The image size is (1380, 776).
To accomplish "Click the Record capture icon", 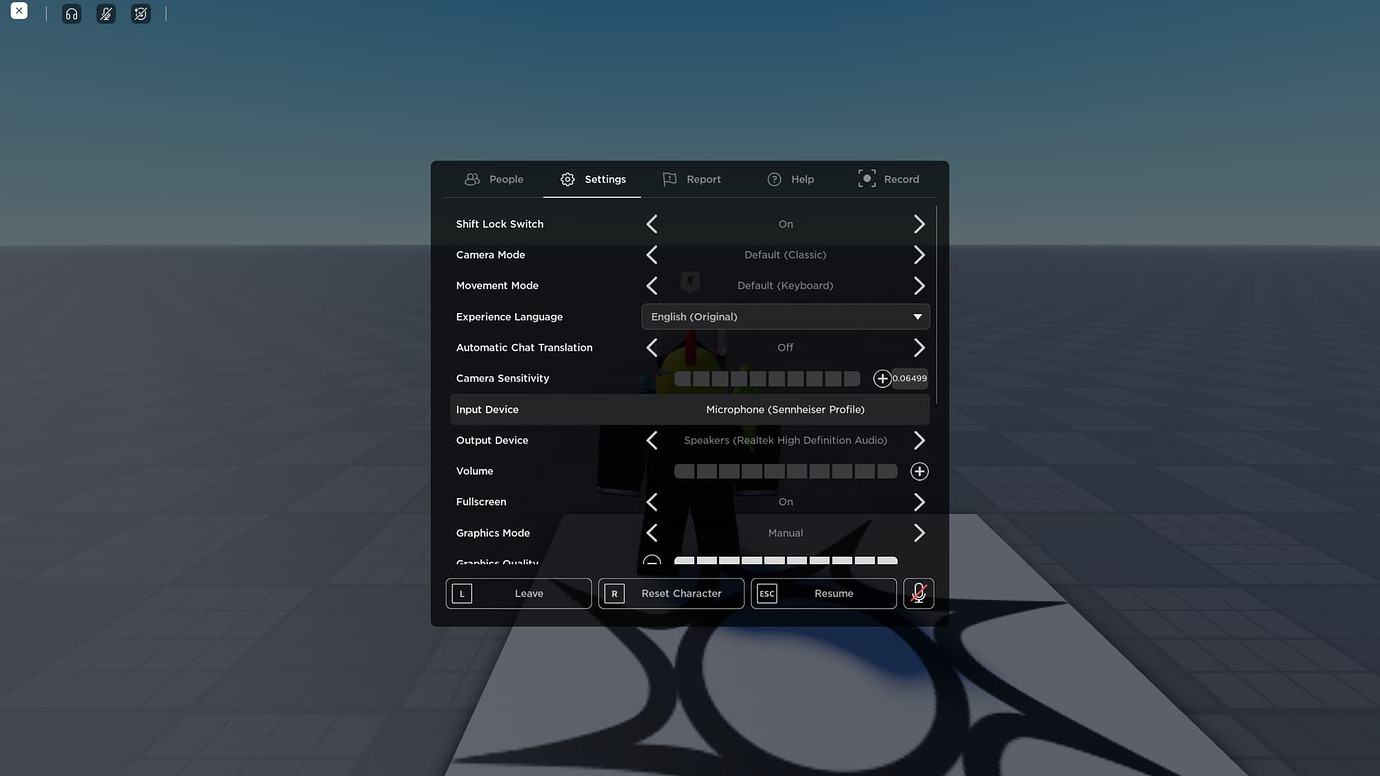I will tap(866, 178).
